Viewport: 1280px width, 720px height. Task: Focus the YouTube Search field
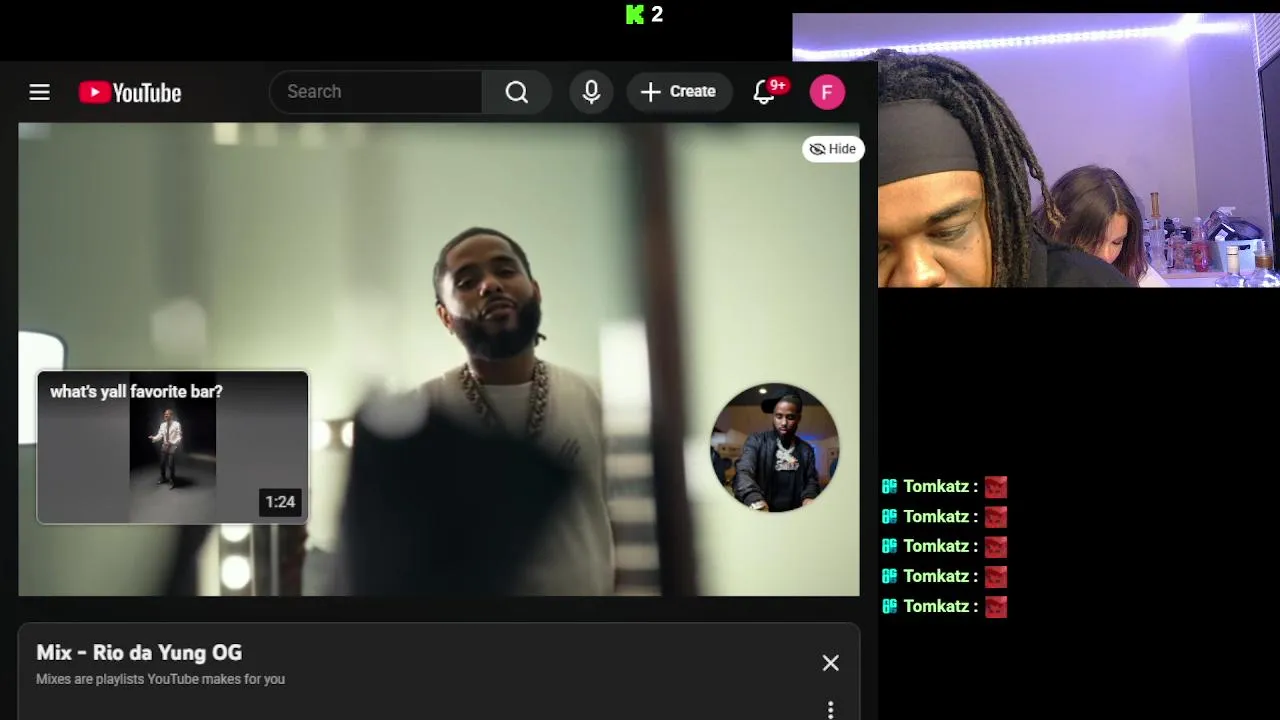(376, 92)
